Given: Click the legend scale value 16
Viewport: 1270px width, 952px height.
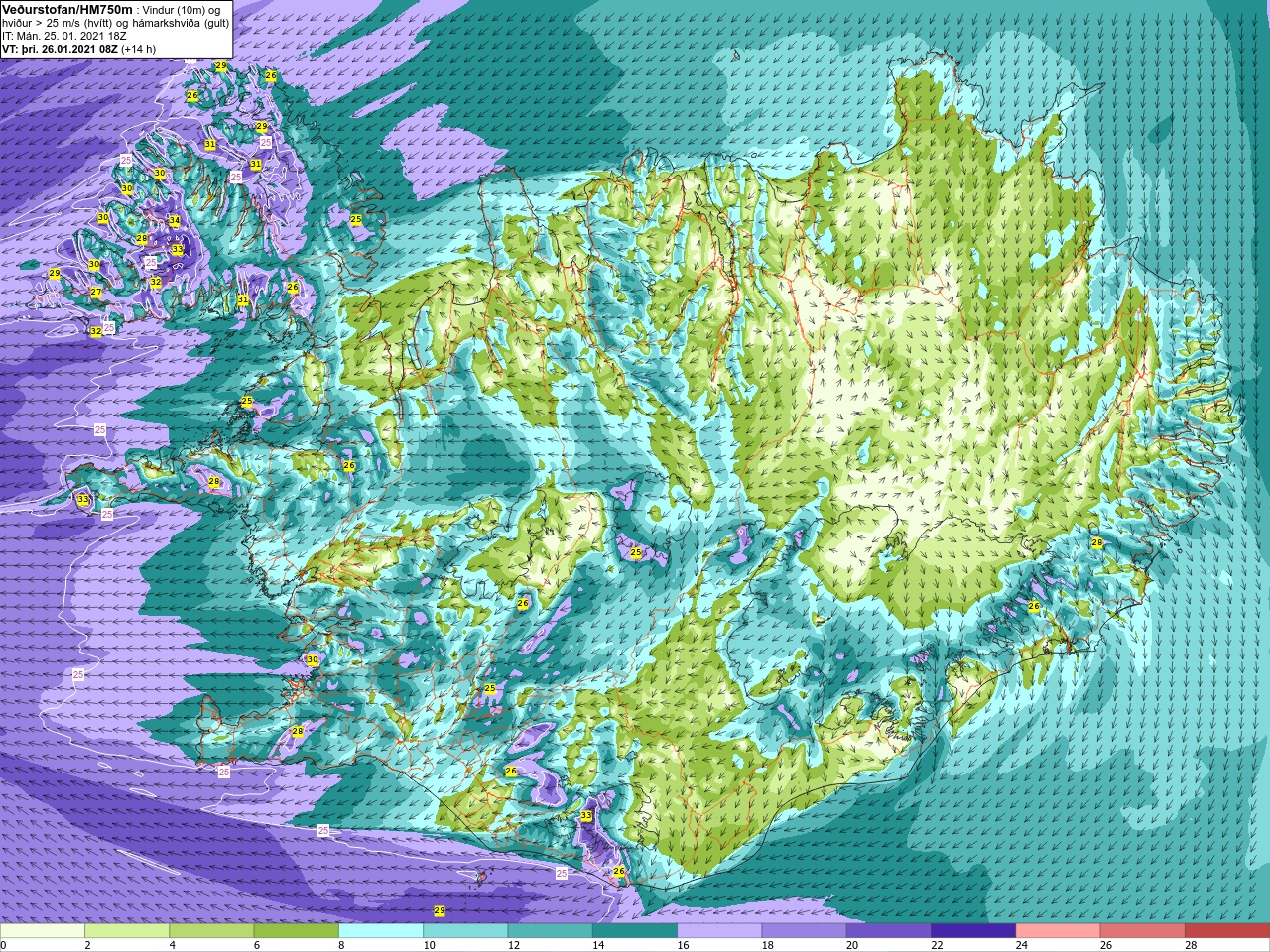Looking at the screenshot, I should (x=683, y=945).
